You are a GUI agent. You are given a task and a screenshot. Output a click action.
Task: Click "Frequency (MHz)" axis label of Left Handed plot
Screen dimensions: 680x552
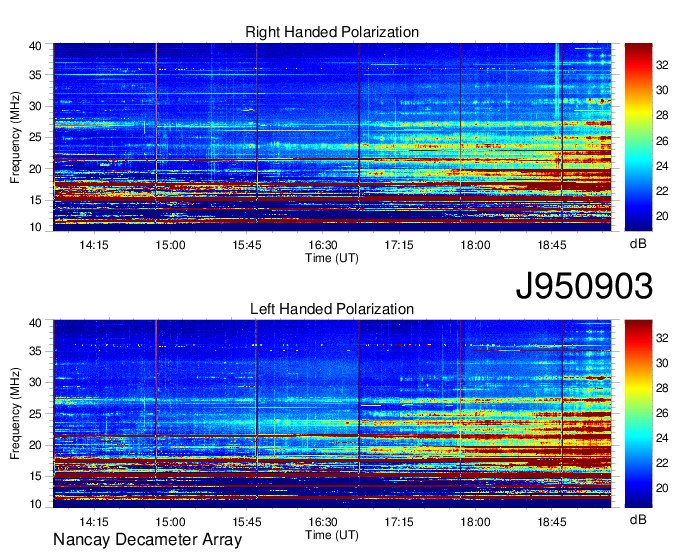15,414
